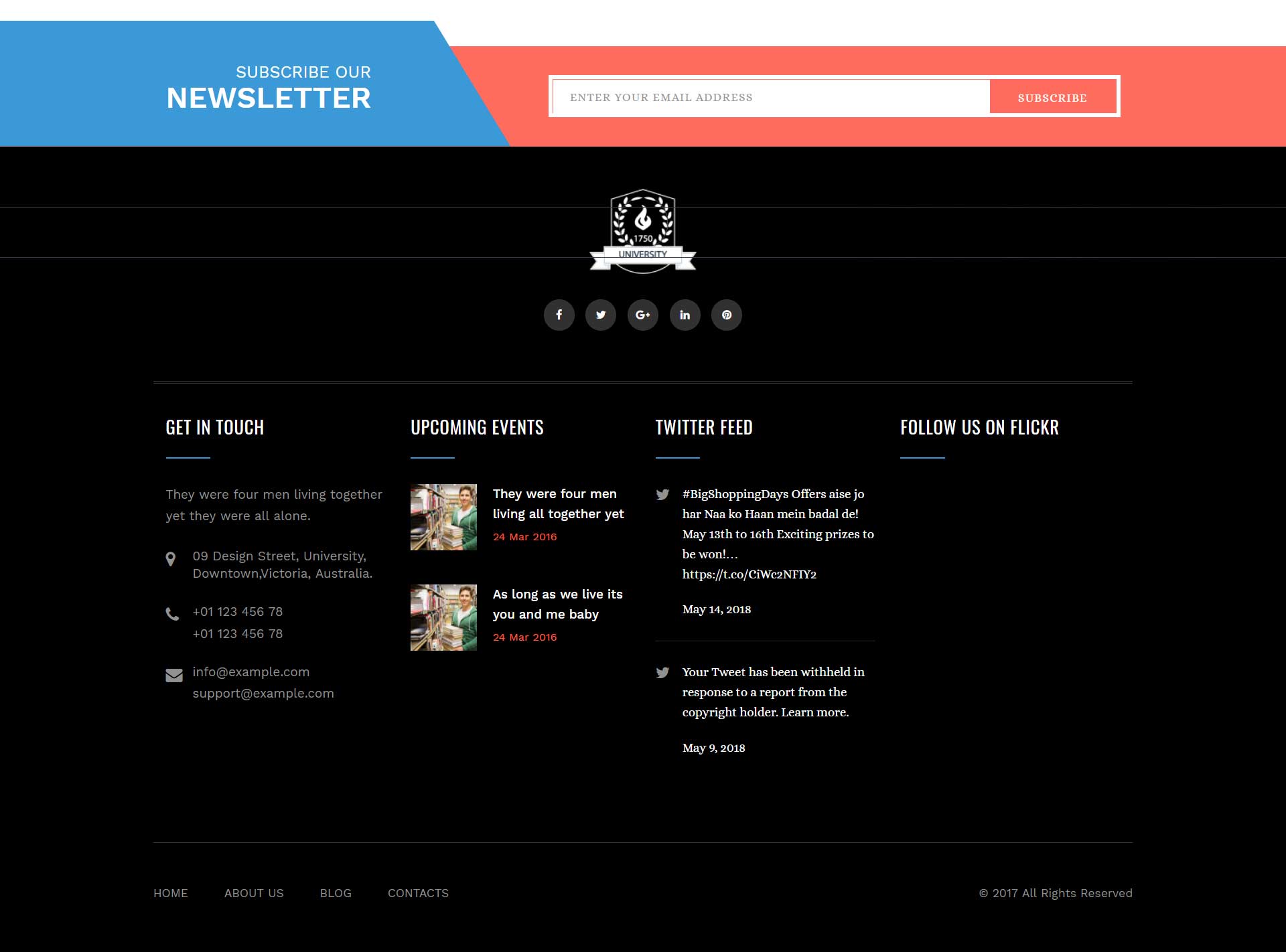This screenshot has width=1286, height=952.
Task: Click the Pinterest social icon
Action: coord(726,315)
